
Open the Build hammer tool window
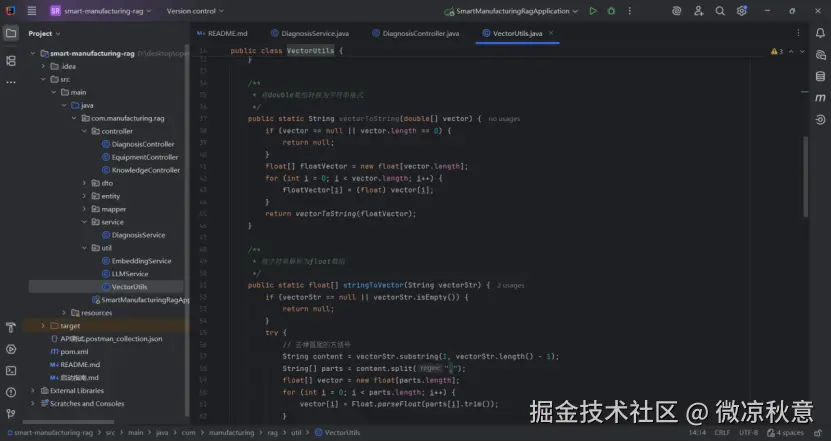(11, 328)
